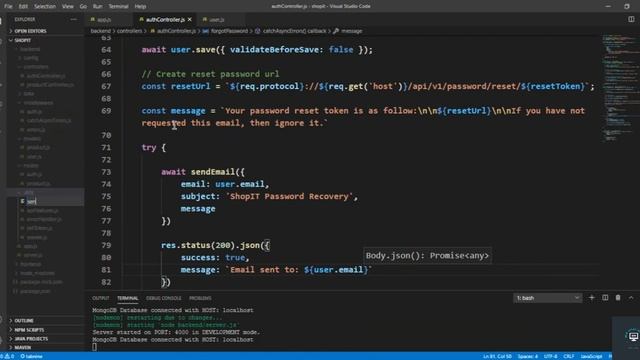The image size is (640, 360).
Task: Close the authController.js tab
Action: click(x=190, y=20)
